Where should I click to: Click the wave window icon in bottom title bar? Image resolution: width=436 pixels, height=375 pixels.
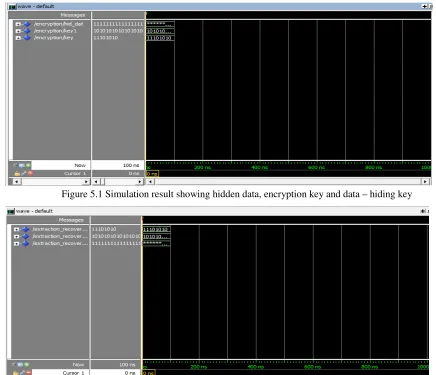(x=11, y=211)
